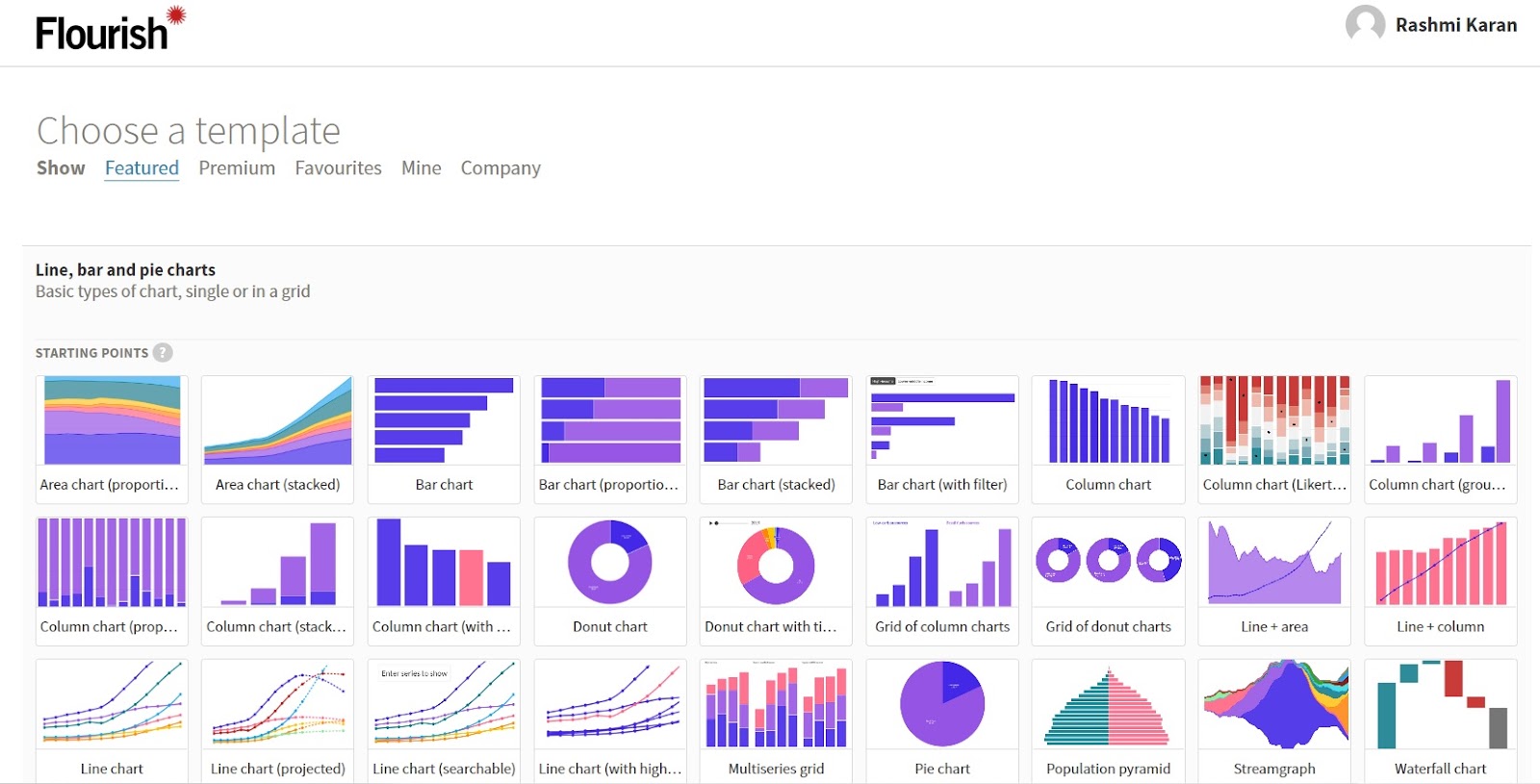Choose the Line chart (with highlight) template

[x=610, y=721]
